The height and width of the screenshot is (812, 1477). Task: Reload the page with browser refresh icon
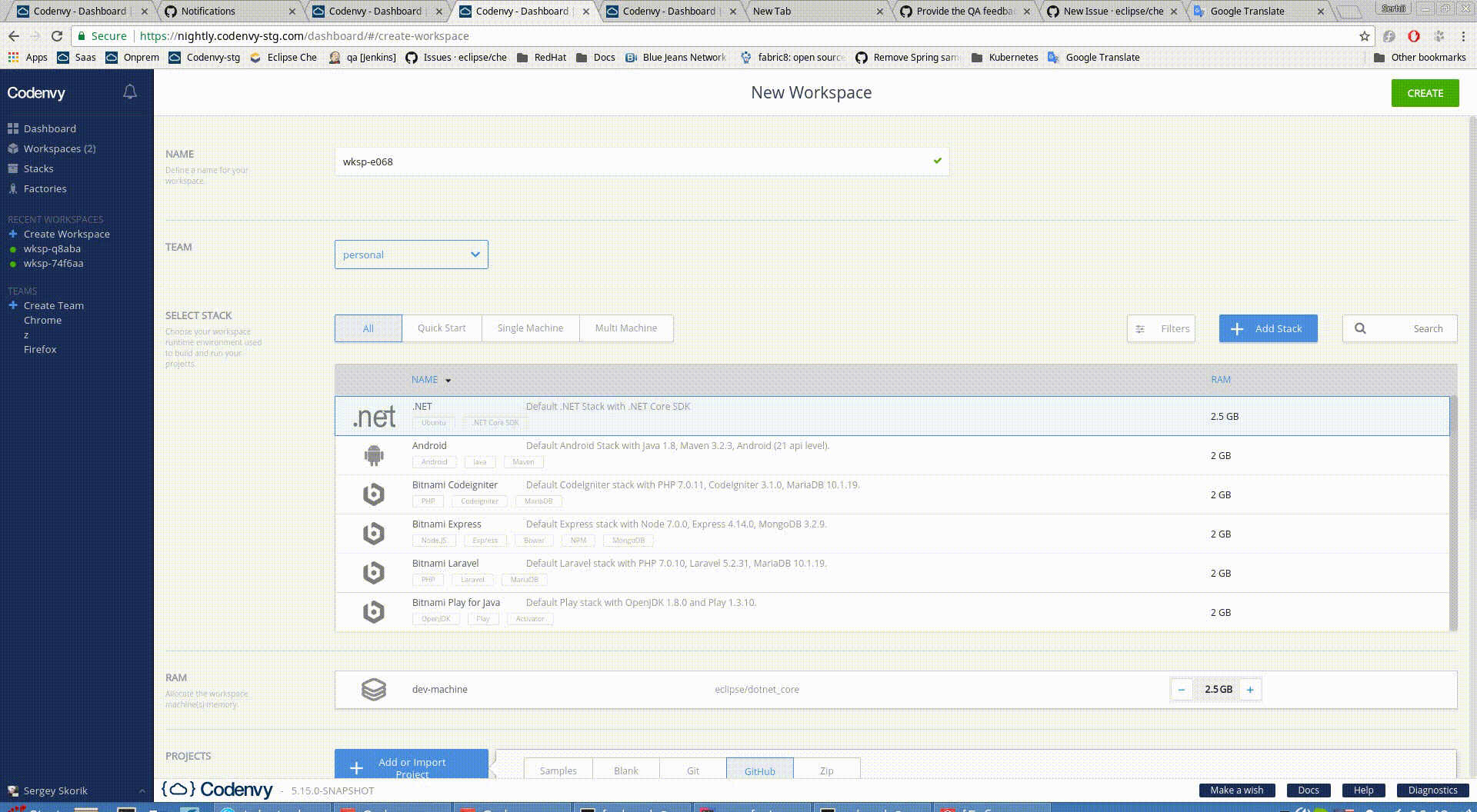click(x=57, y=36)
